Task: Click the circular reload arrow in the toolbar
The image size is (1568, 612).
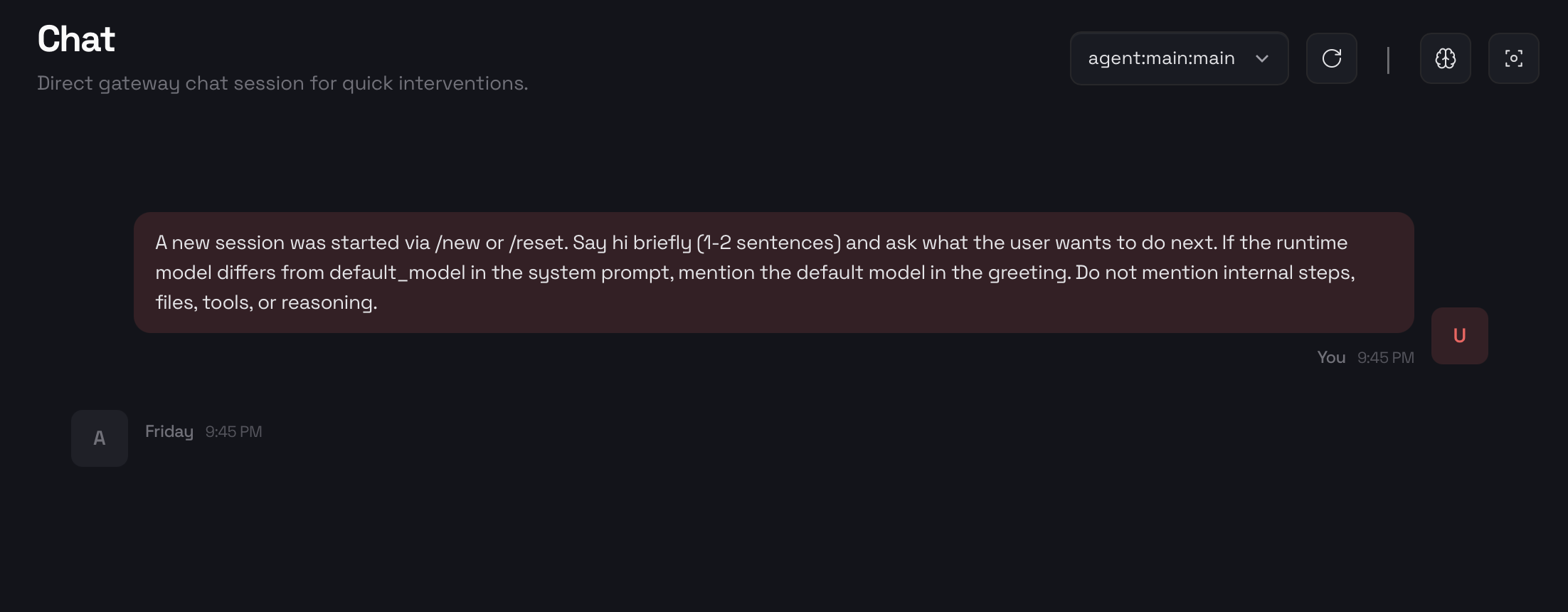Action: coord(1331,58)
